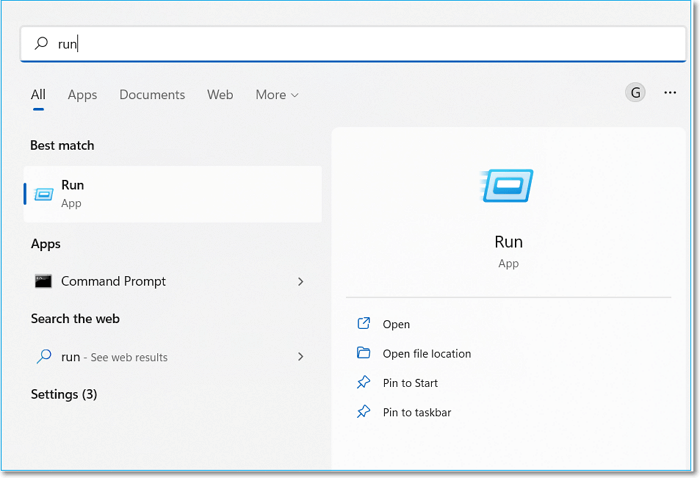Viewport: 700px width, 478px height.
Task: Click the Pin to taskbar pin icon
Action: pos(363,412)
